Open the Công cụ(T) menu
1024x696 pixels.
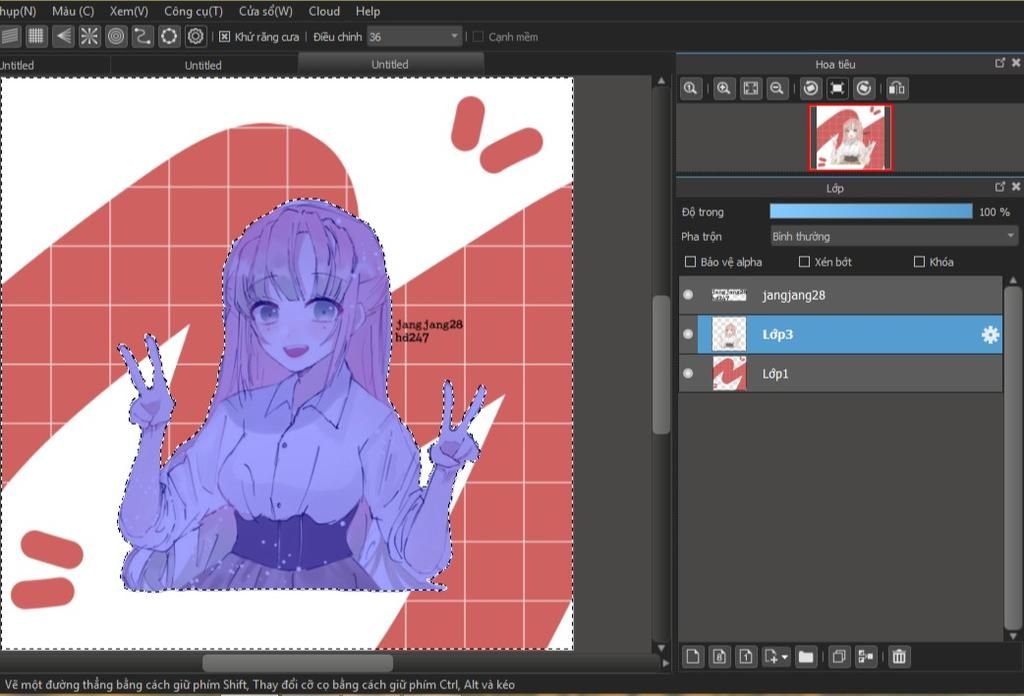point(193,11)
